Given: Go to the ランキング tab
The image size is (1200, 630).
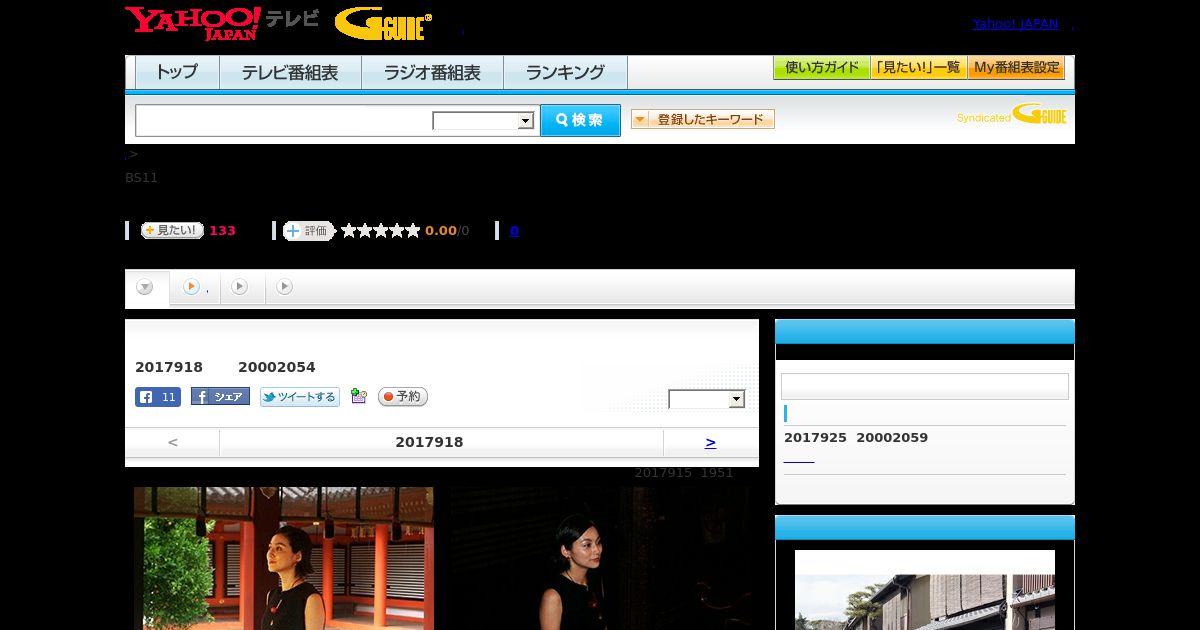Looking at the screenshot, I should [565, 72].
